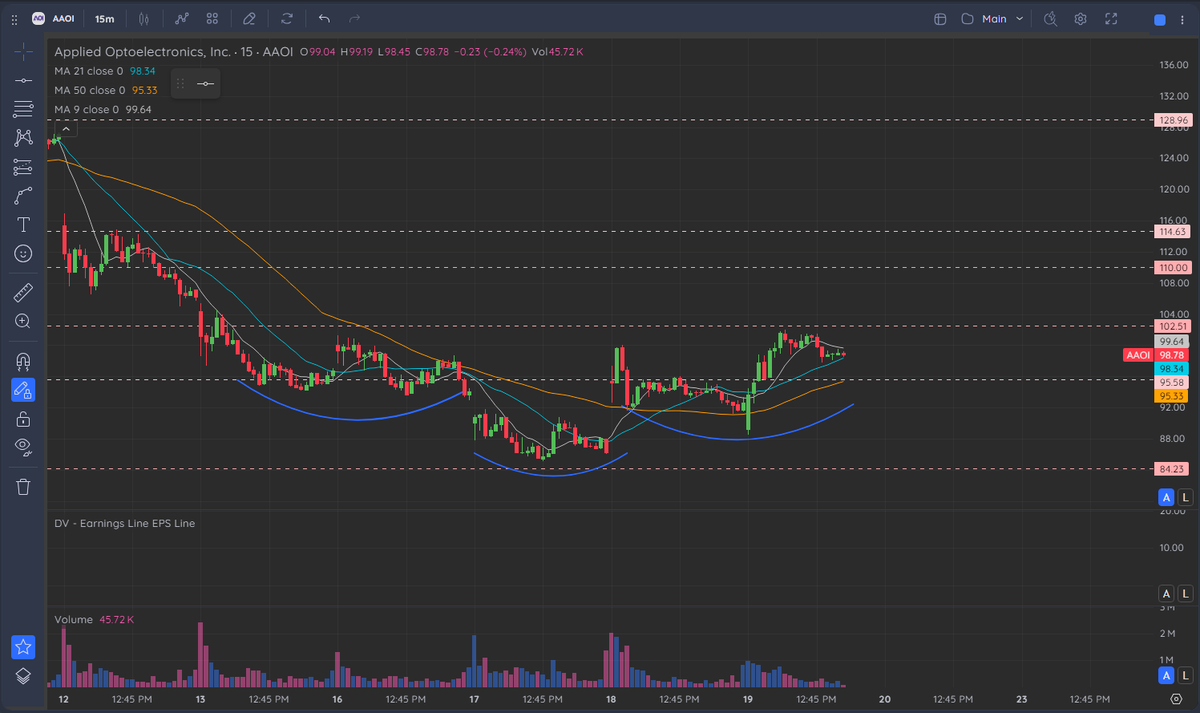This screenshot has width=1200, height=713.
Task: Click the toolbar drag handle dots
Action: tap(13, 19)
